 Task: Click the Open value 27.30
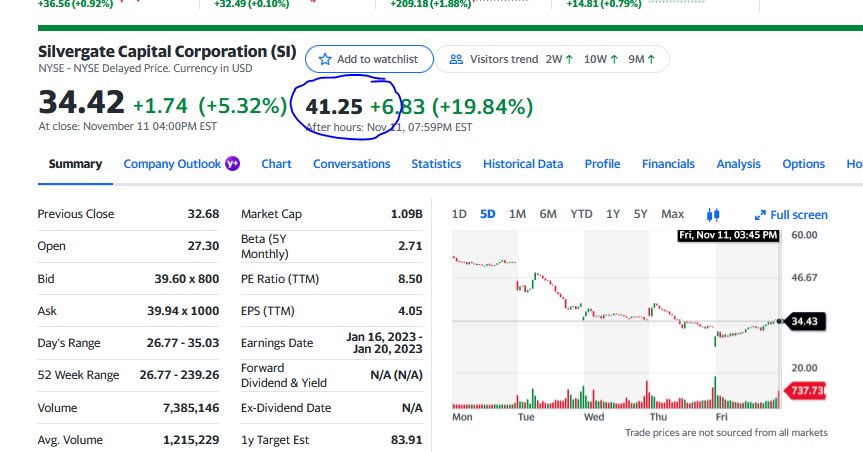(x=203, y=246)
